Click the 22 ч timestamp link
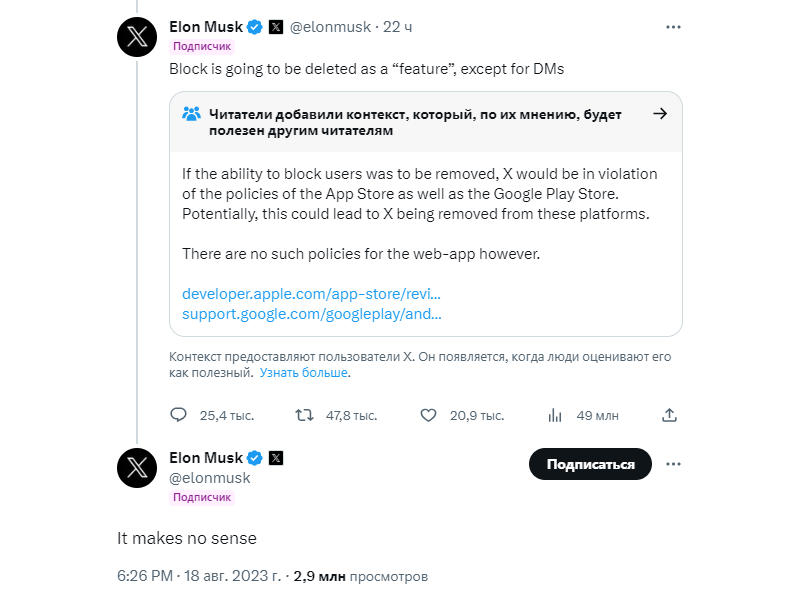The height and width of the screenshot is (602, 800). coord(397,27)
